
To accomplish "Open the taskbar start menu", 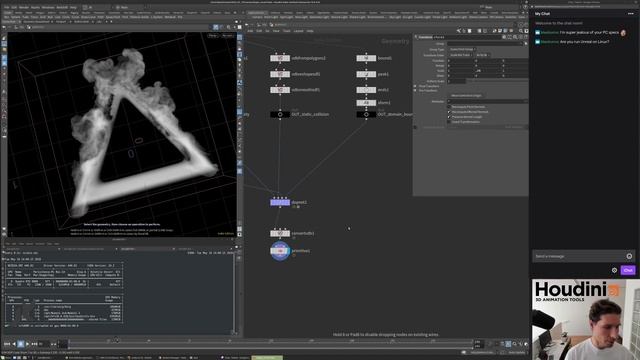I will coord(6,358).
